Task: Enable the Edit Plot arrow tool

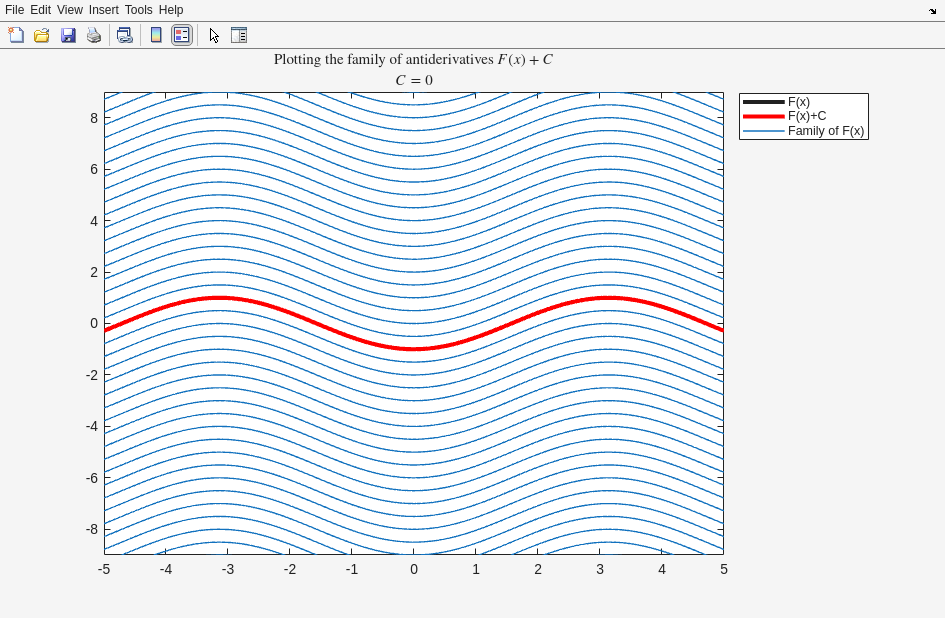Action: 214,35
